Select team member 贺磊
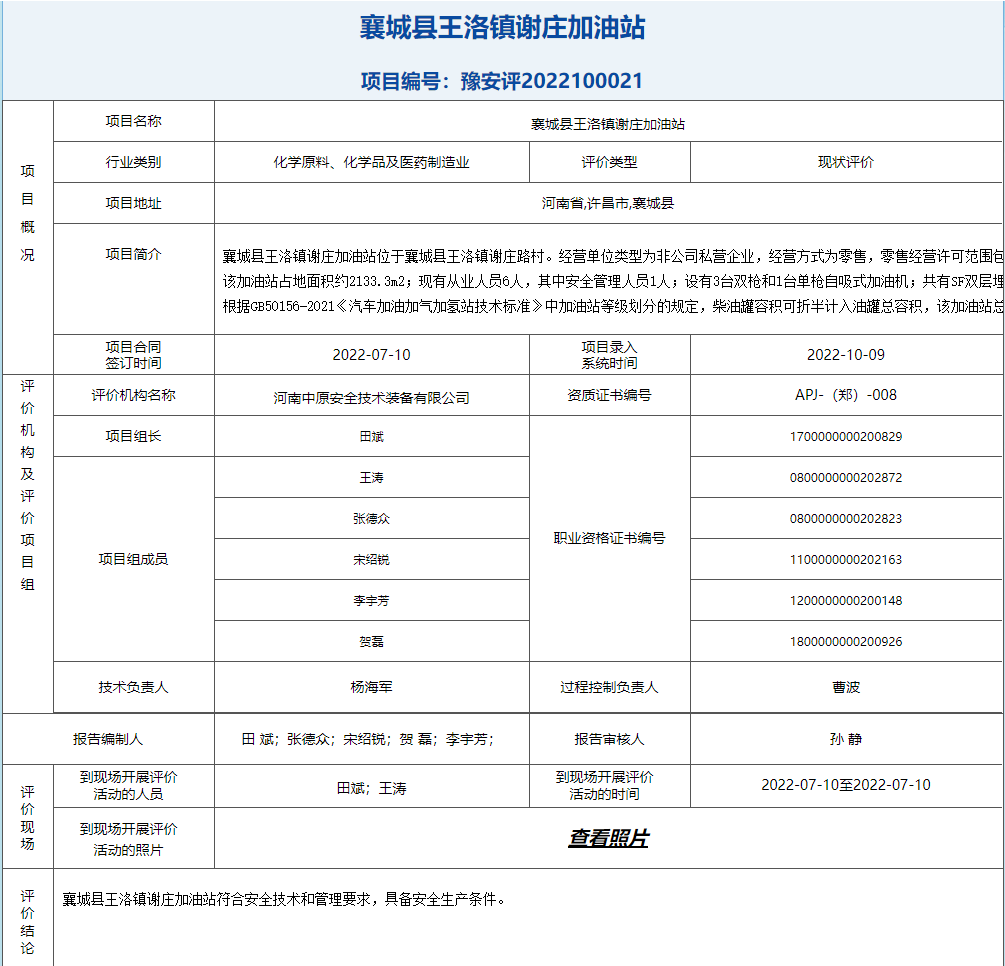Viewport: 1005px width, 966px height. [372, 642]
